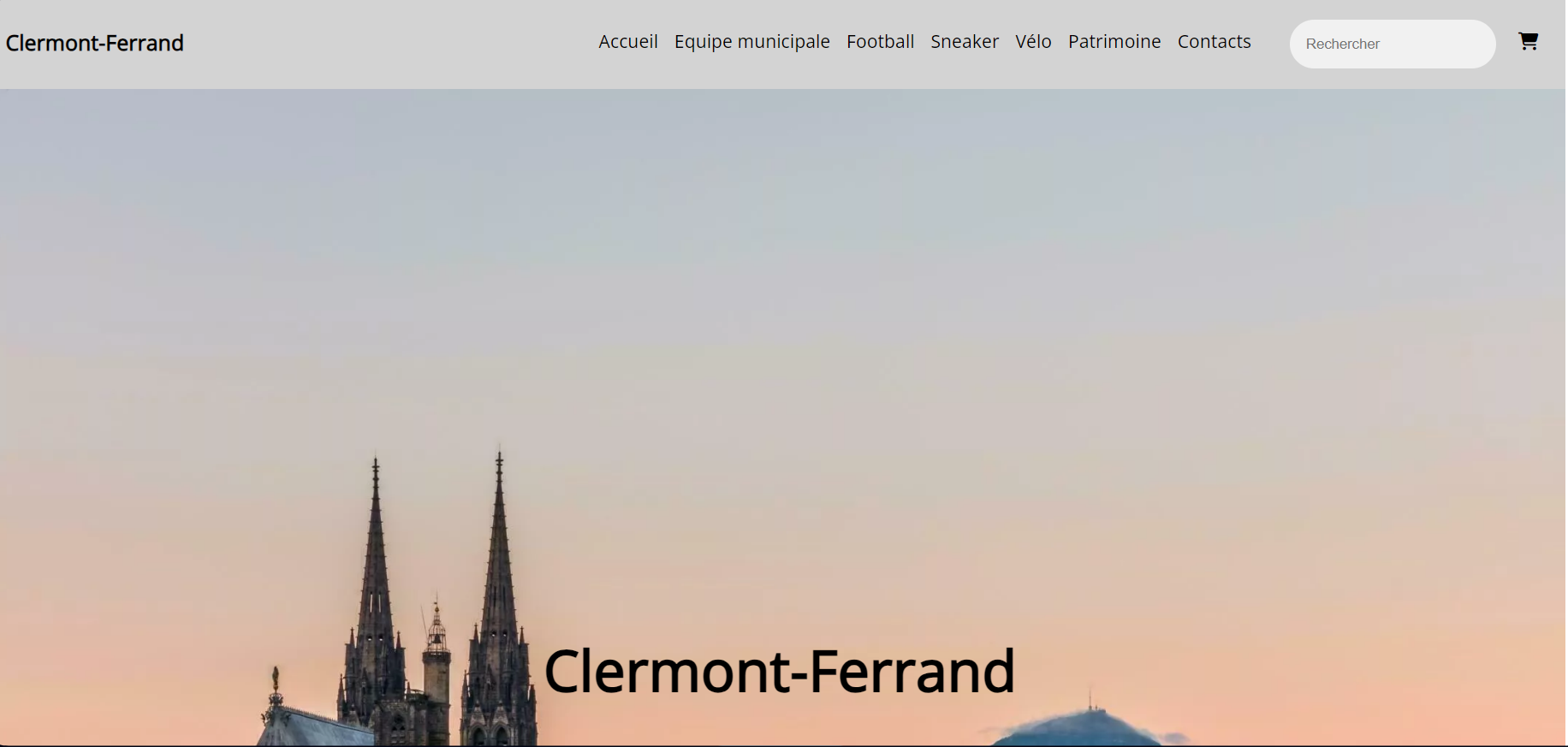1568x747 pixels.
Task: Click the antenna atop the mountain
Action: tap(1090, 698)
